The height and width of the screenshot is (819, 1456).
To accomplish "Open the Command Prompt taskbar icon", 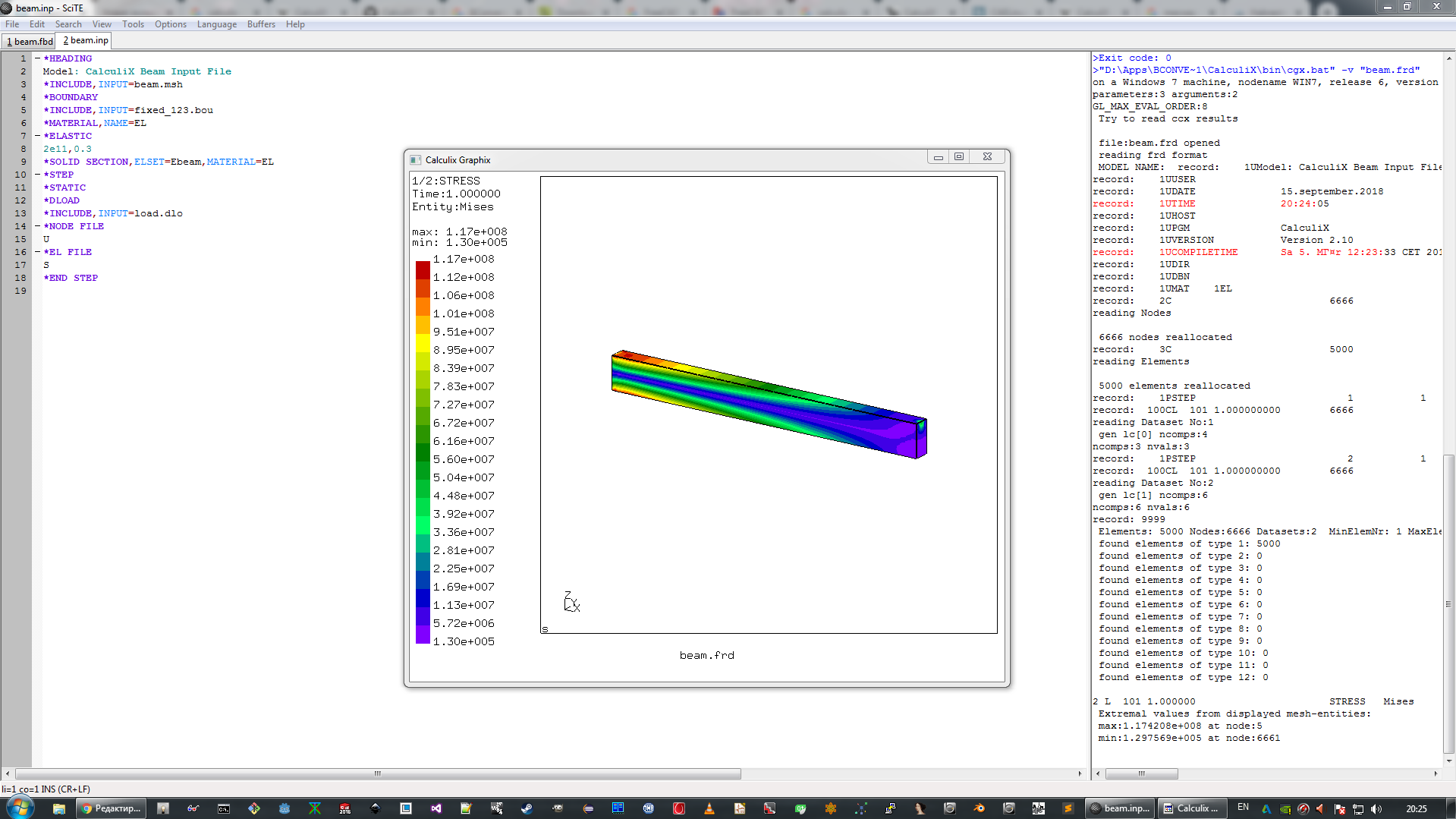I will click(223, 808).
